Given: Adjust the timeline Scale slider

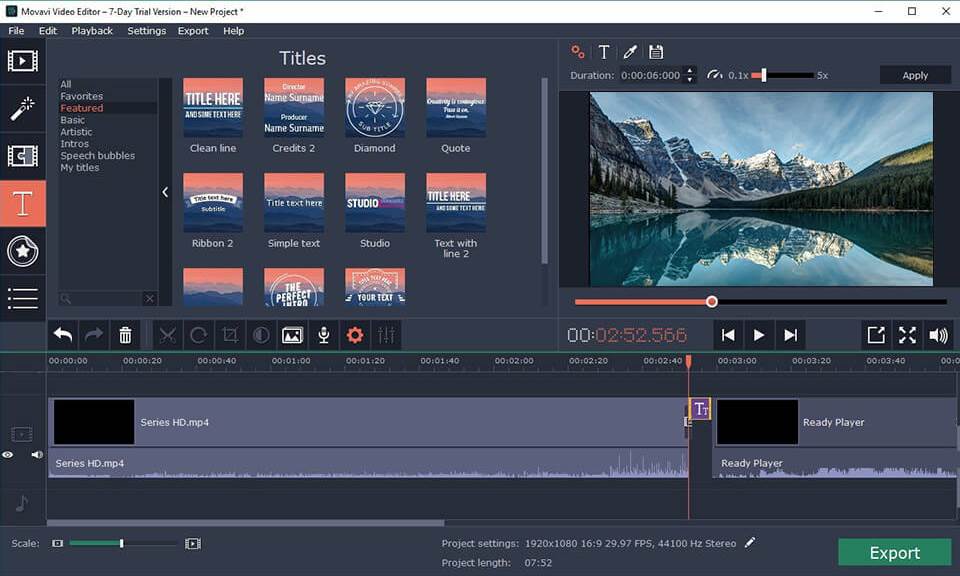Looking at the screenshot, I should pos(122,543).
